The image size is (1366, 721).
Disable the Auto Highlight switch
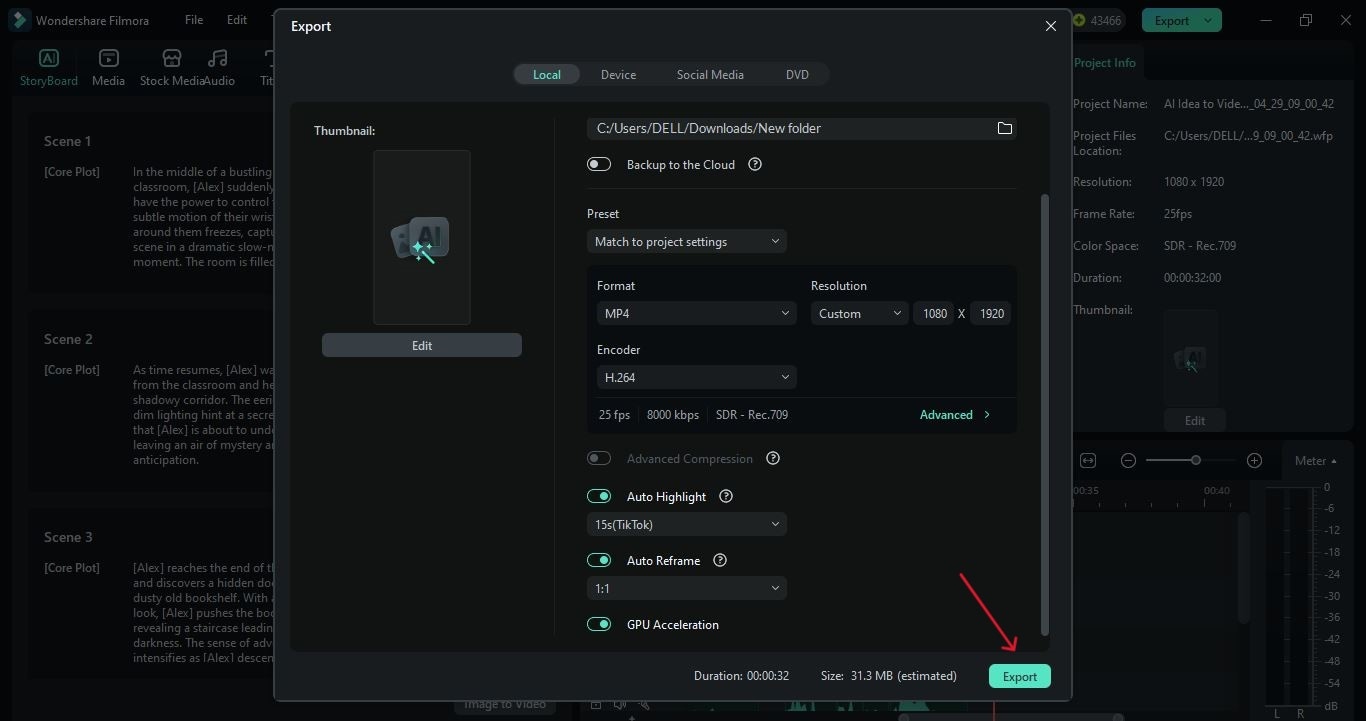(x=599, y=496)
